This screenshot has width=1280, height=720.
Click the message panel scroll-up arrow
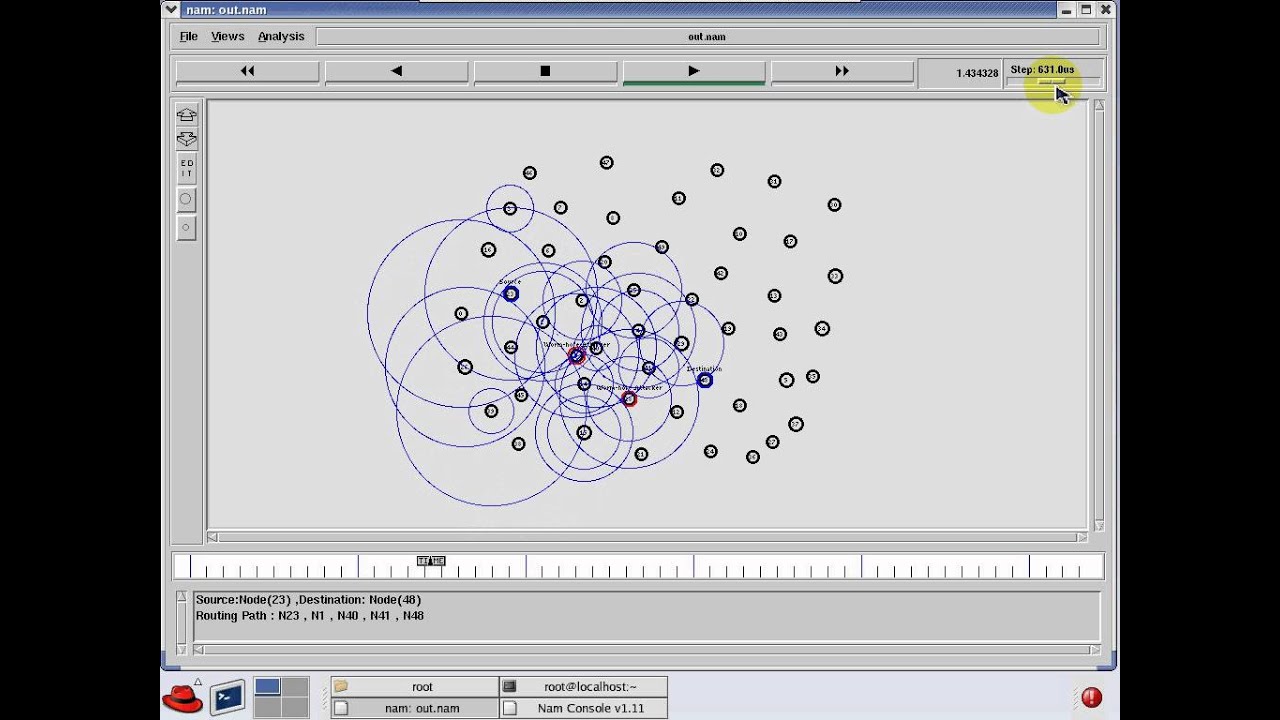point(182,597)
